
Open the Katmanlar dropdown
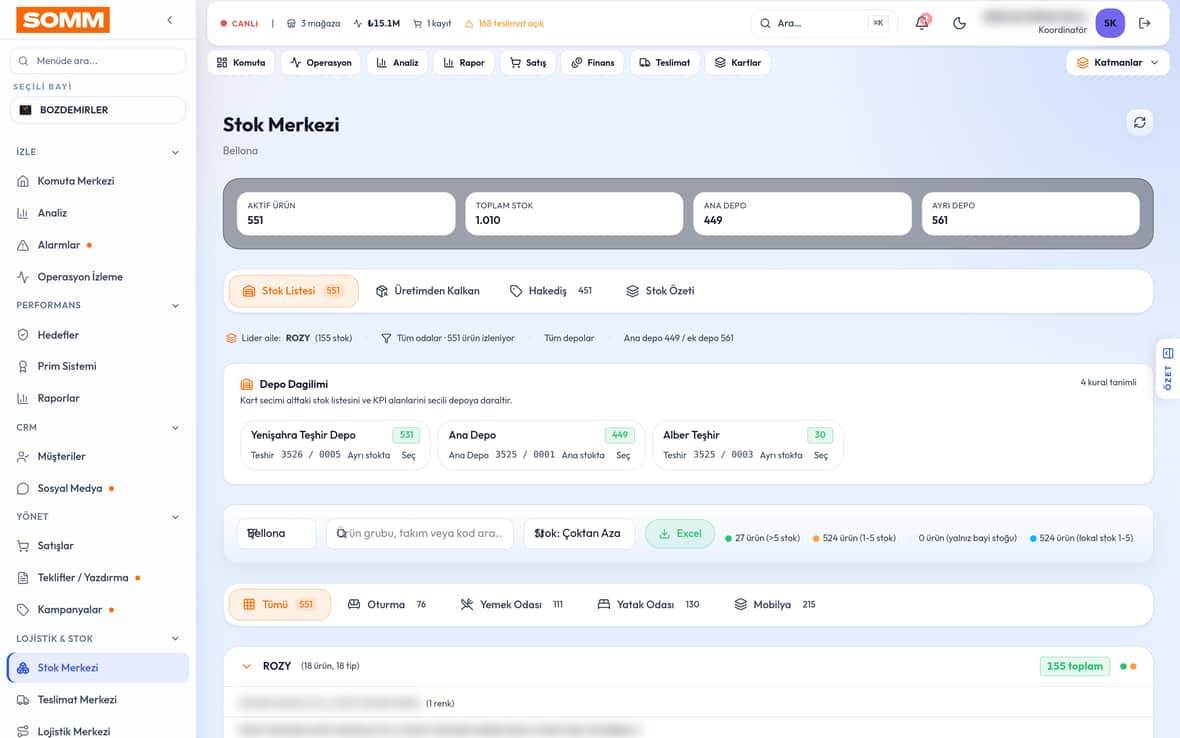point(1118,62)
